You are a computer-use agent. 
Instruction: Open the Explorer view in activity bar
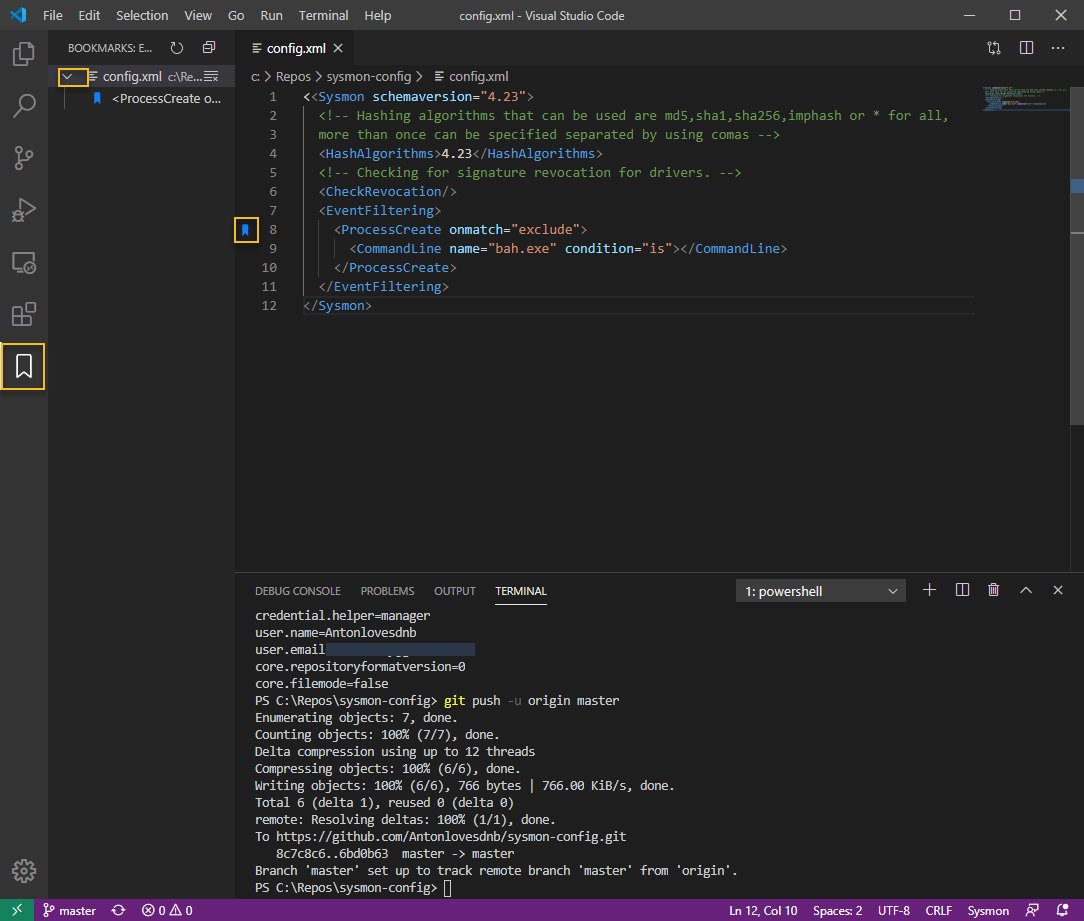tap(23, 53)
